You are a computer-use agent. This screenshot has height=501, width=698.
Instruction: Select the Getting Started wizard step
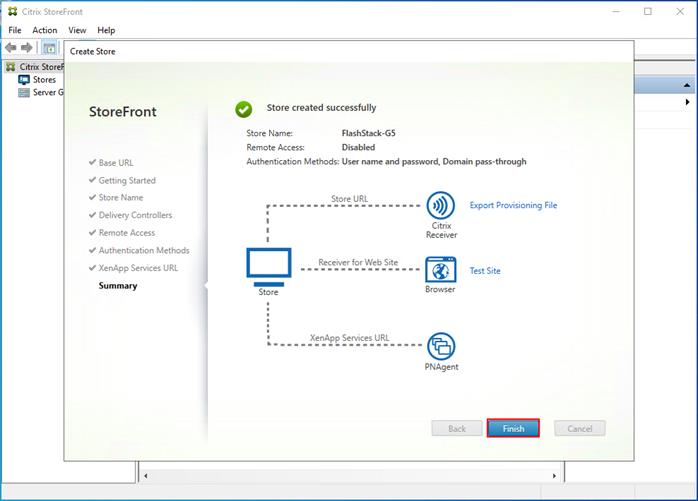(x=127, y=180)
